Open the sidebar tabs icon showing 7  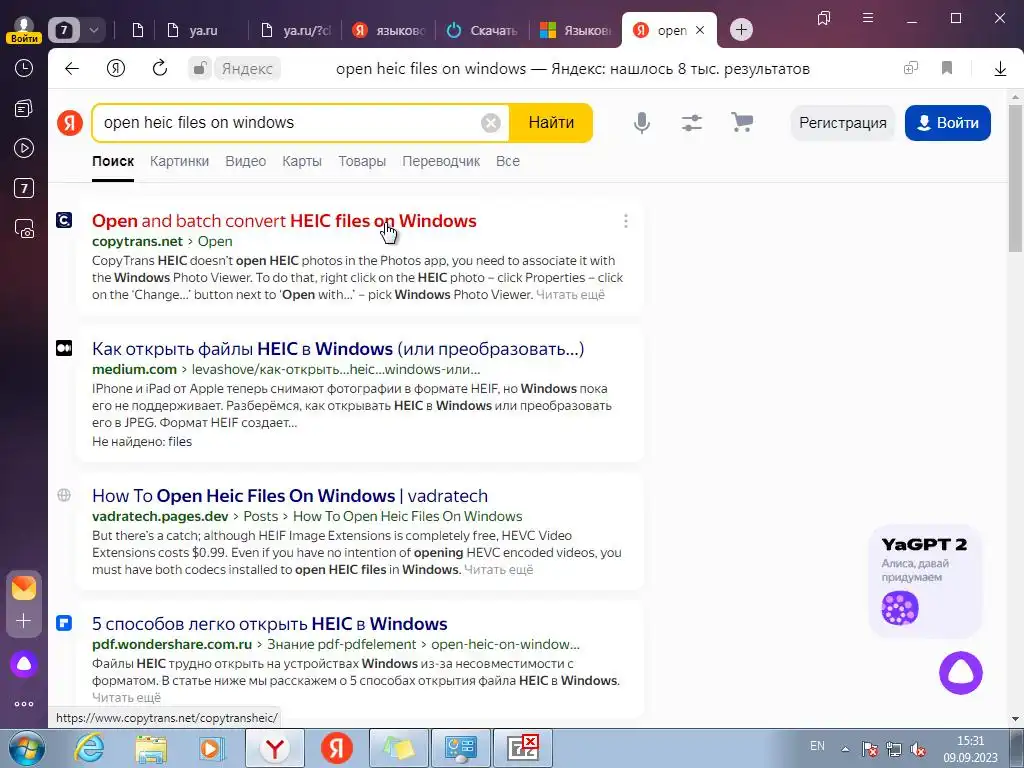24,189
